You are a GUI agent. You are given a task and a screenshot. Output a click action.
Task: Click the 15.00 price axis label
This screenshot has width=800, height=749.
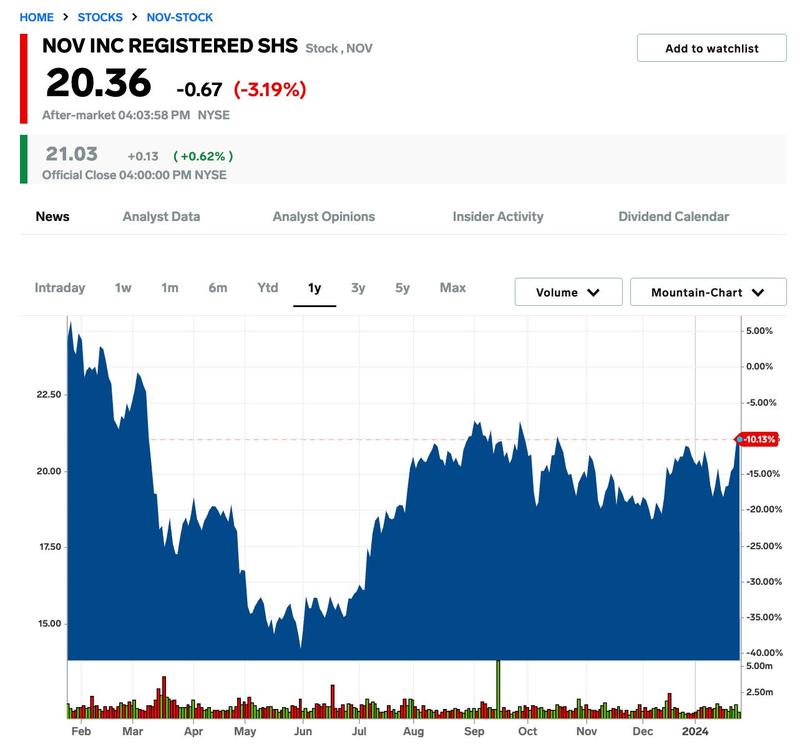point(49,623)
